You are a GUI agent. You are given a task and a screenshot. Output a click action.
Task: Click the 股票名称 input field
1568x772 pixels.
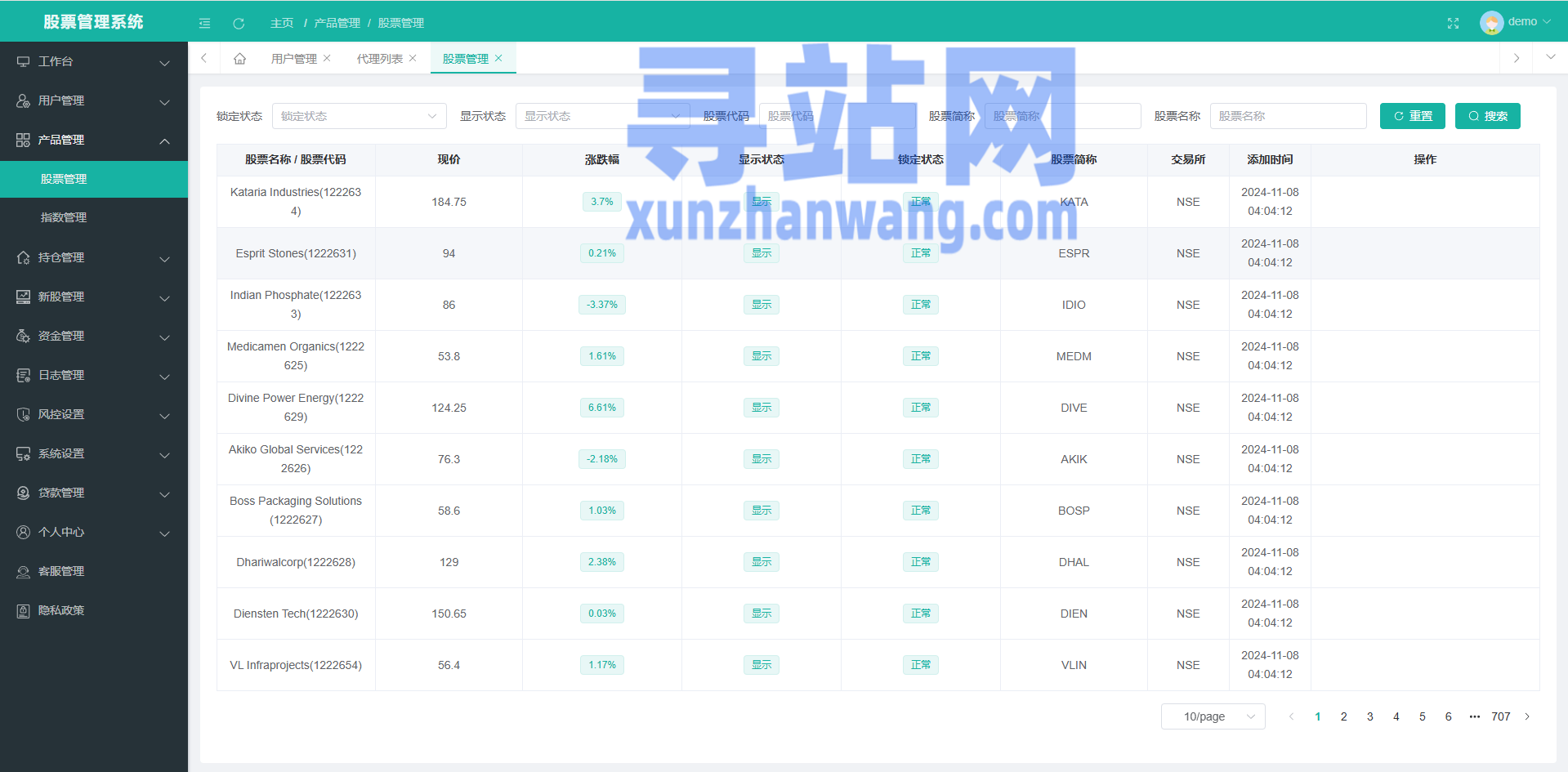(1288, 116)
